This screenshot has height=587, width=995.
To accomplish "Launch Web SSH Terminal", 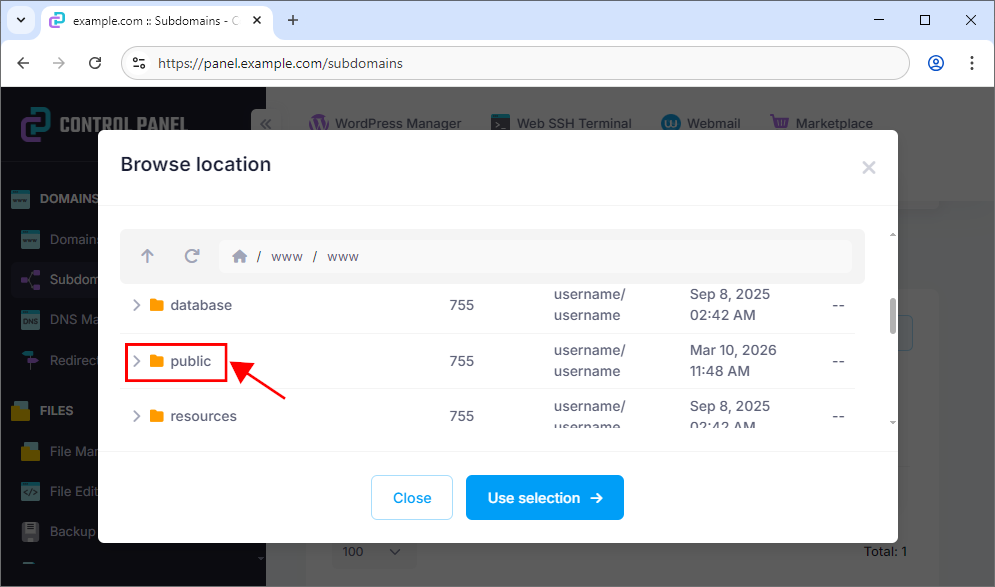I will click(x=562, y=123).
